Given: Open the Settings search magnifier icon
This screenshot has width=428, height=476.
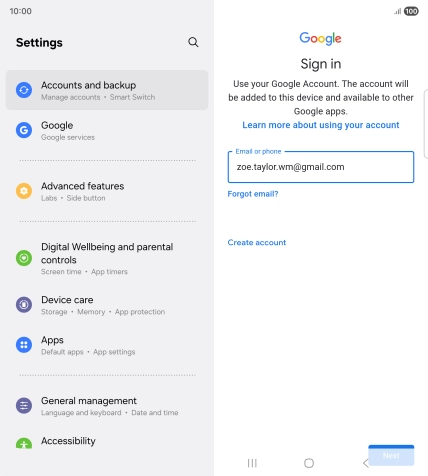Looking at the screenshot, I should click(193, 42).
